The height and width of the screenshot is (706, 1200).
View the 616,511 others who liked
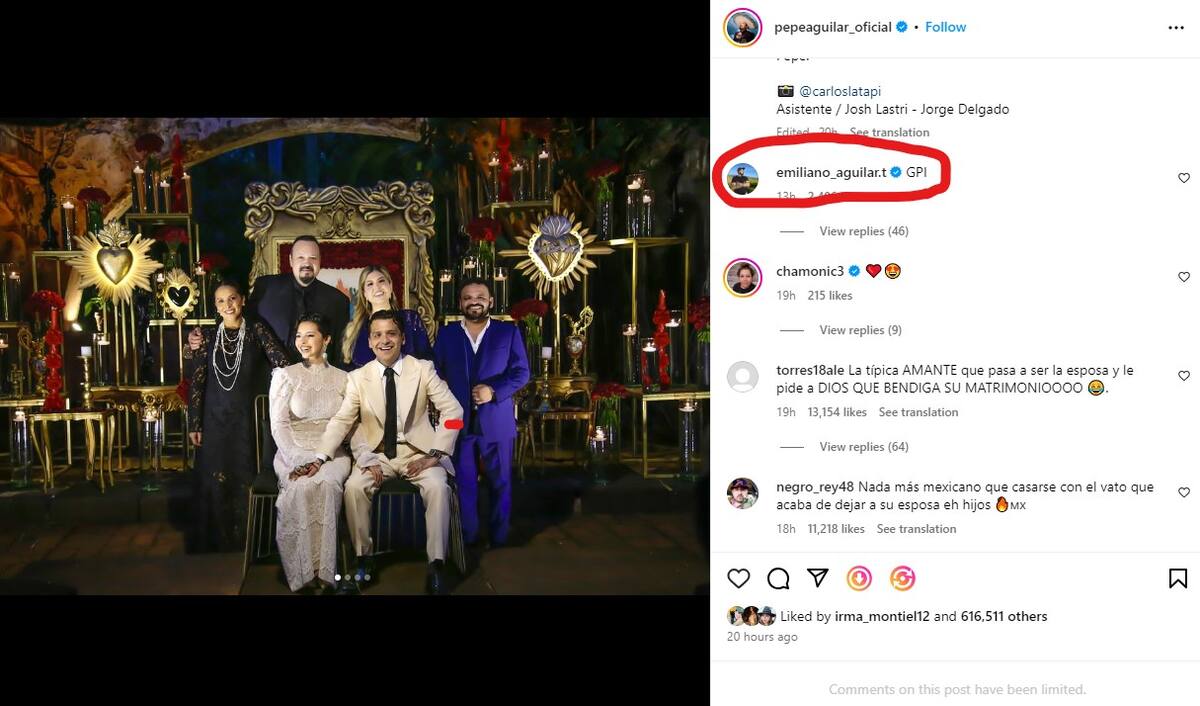[x=1004, y=617]
